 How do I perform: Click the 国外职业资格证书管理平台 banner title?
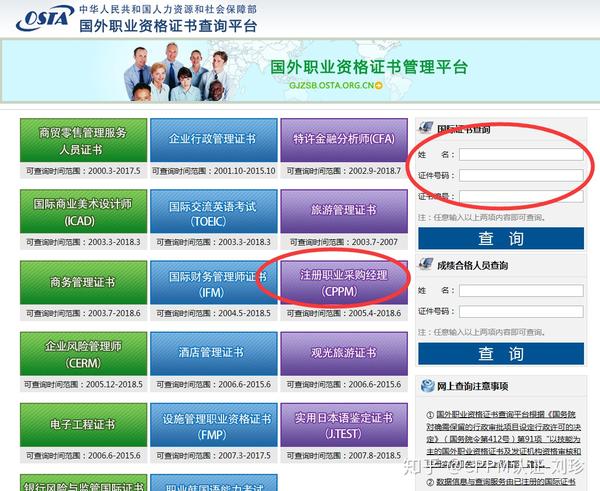click(x=369, y=67)
